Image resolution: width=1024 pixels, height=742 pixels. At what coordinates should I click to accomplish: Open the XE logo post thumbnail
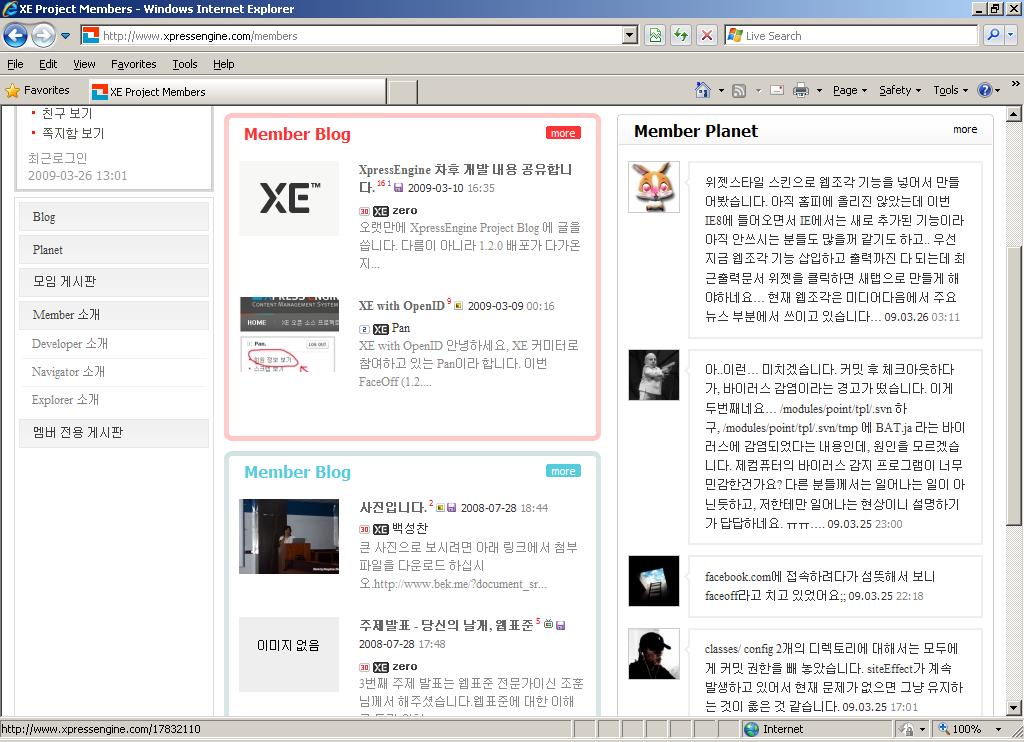point(289,198)
